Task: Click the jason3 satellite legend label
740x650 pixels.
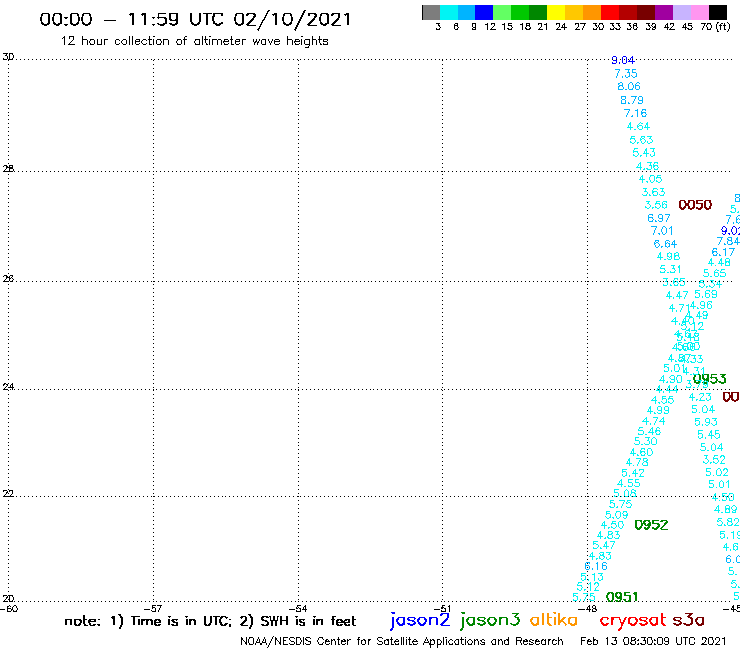Action: pos(489,621)
